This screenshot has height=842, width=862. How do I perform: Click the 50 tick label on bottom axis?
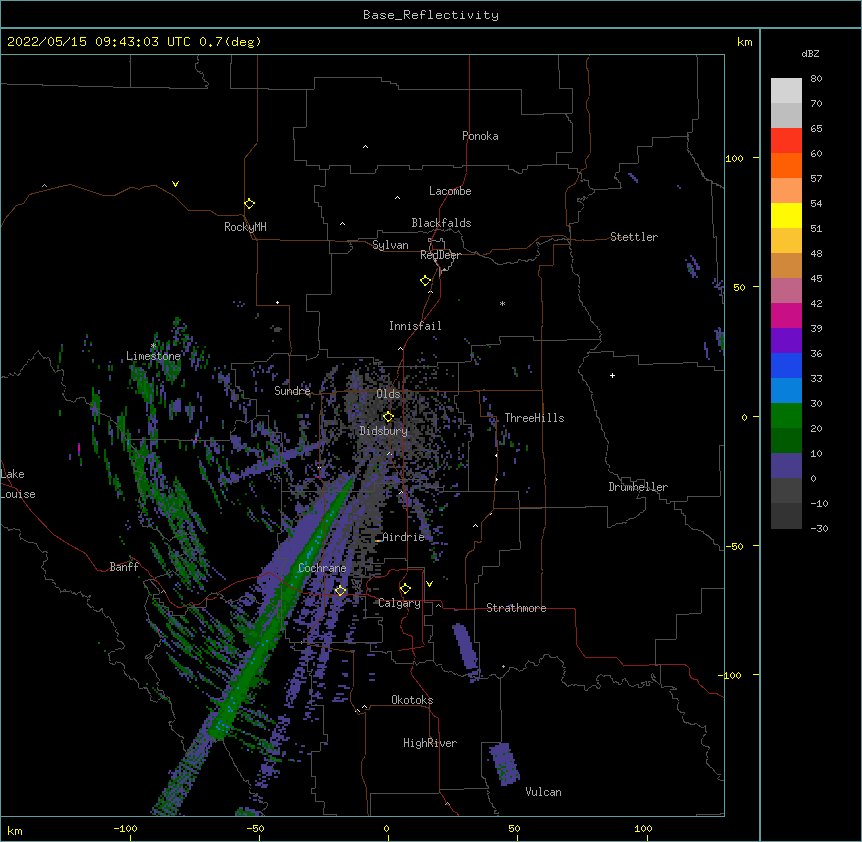coord(514,828)
